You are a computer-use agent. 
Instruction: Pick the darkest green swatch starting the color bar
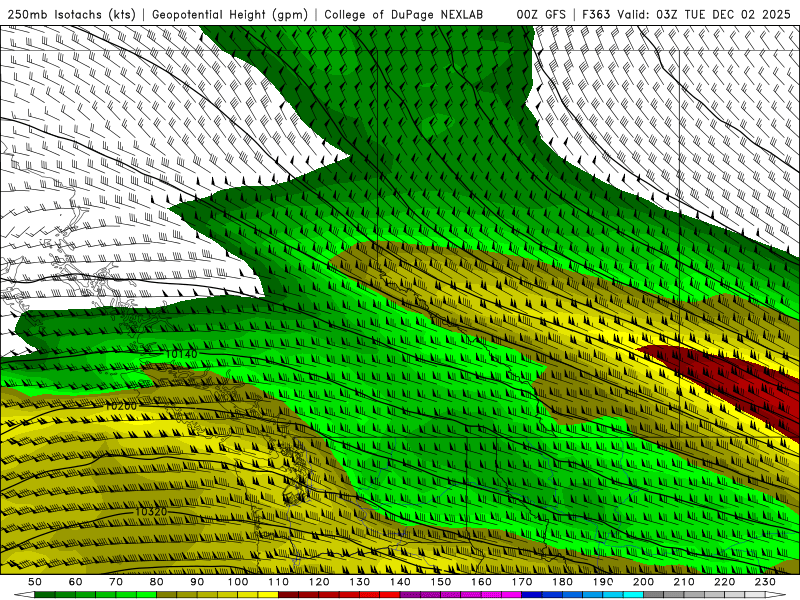click(45, 595)
